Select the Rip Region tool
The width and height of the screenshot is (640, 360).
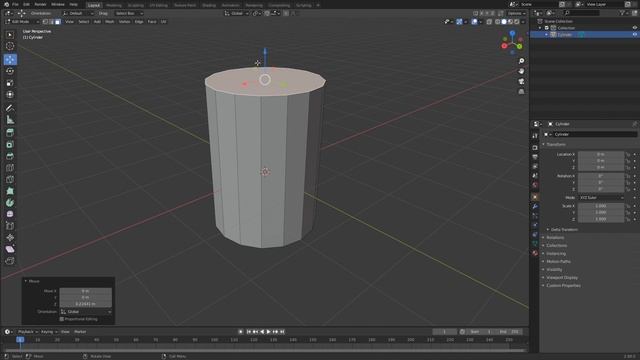(10, 260)
